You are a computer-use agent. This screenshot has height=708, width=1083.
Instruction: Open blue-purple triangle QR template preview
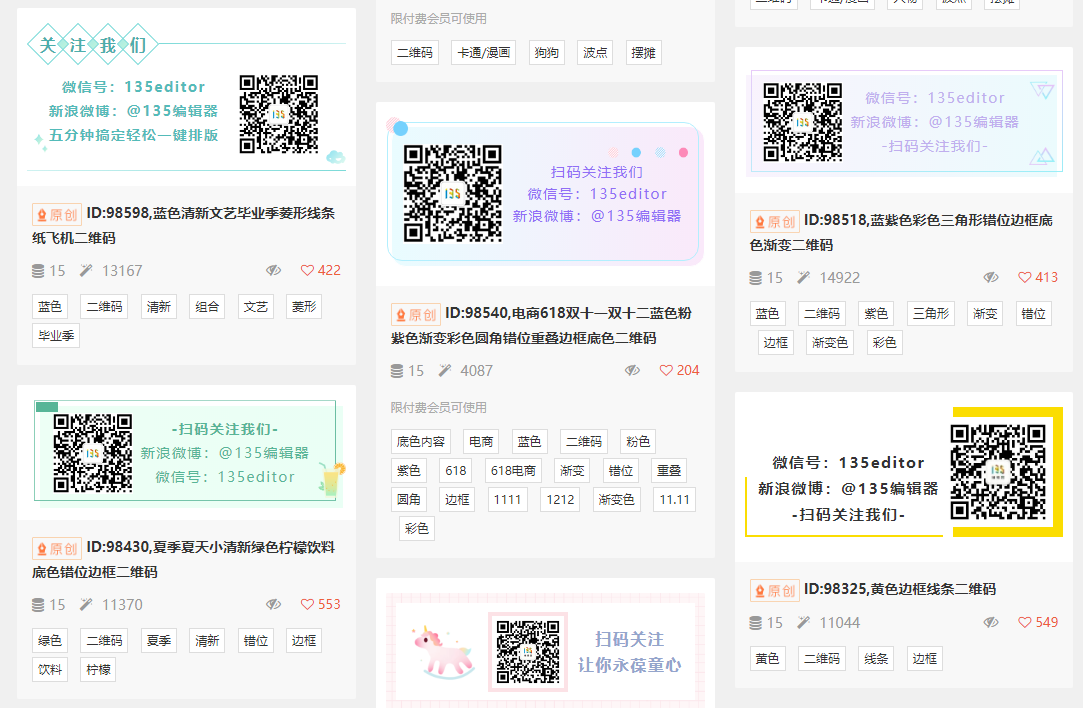tap(904, 120)
